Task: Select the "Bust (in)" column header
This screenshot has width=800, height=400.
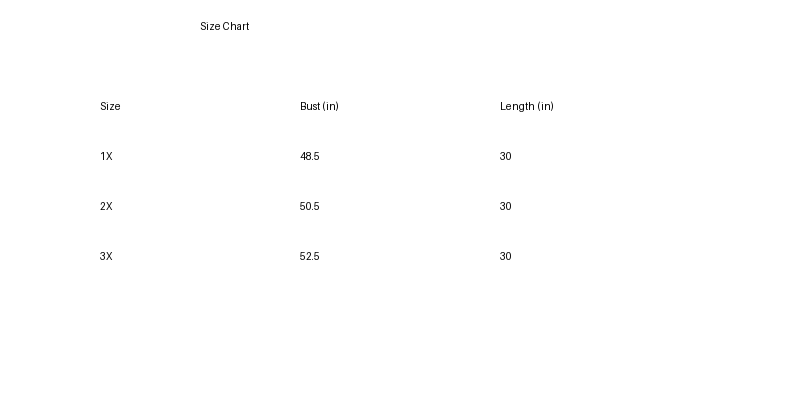Action: (x=319, y=107)
